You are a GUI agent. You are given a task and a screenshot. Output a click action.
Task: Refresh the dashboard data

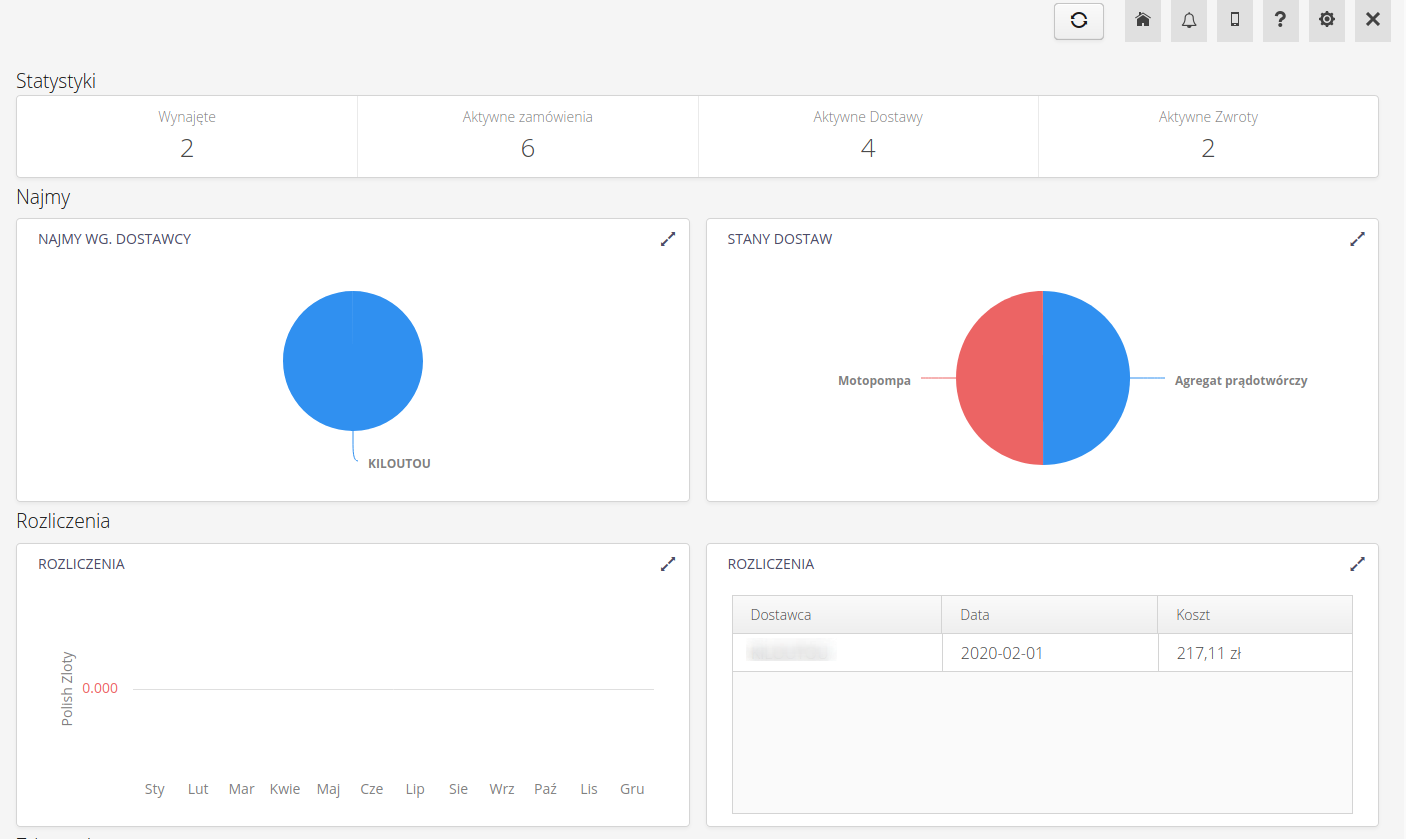point(1078,20)
